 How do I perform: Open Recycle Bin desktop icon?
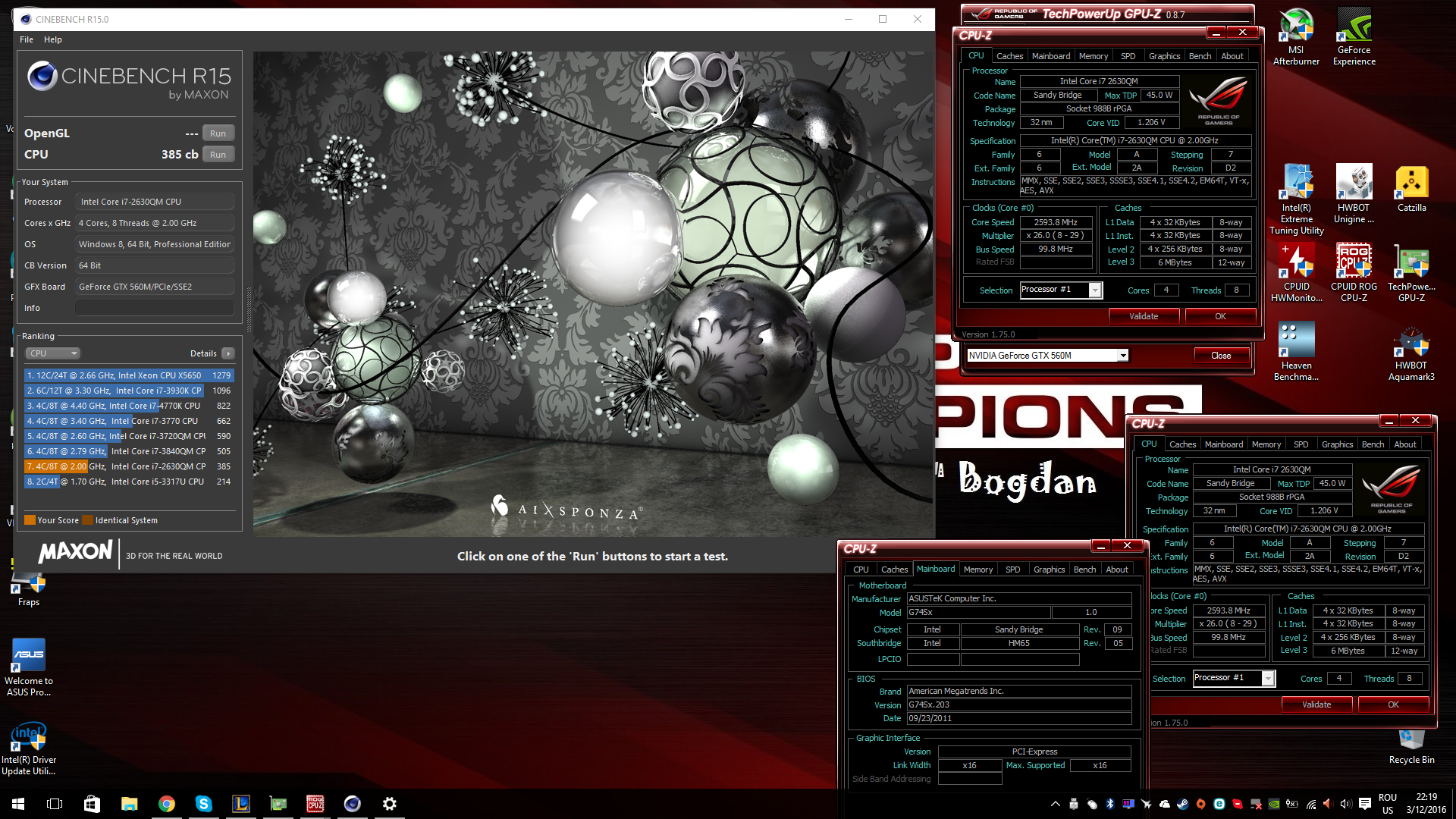pyautogui.click(x=1411, y=746)
